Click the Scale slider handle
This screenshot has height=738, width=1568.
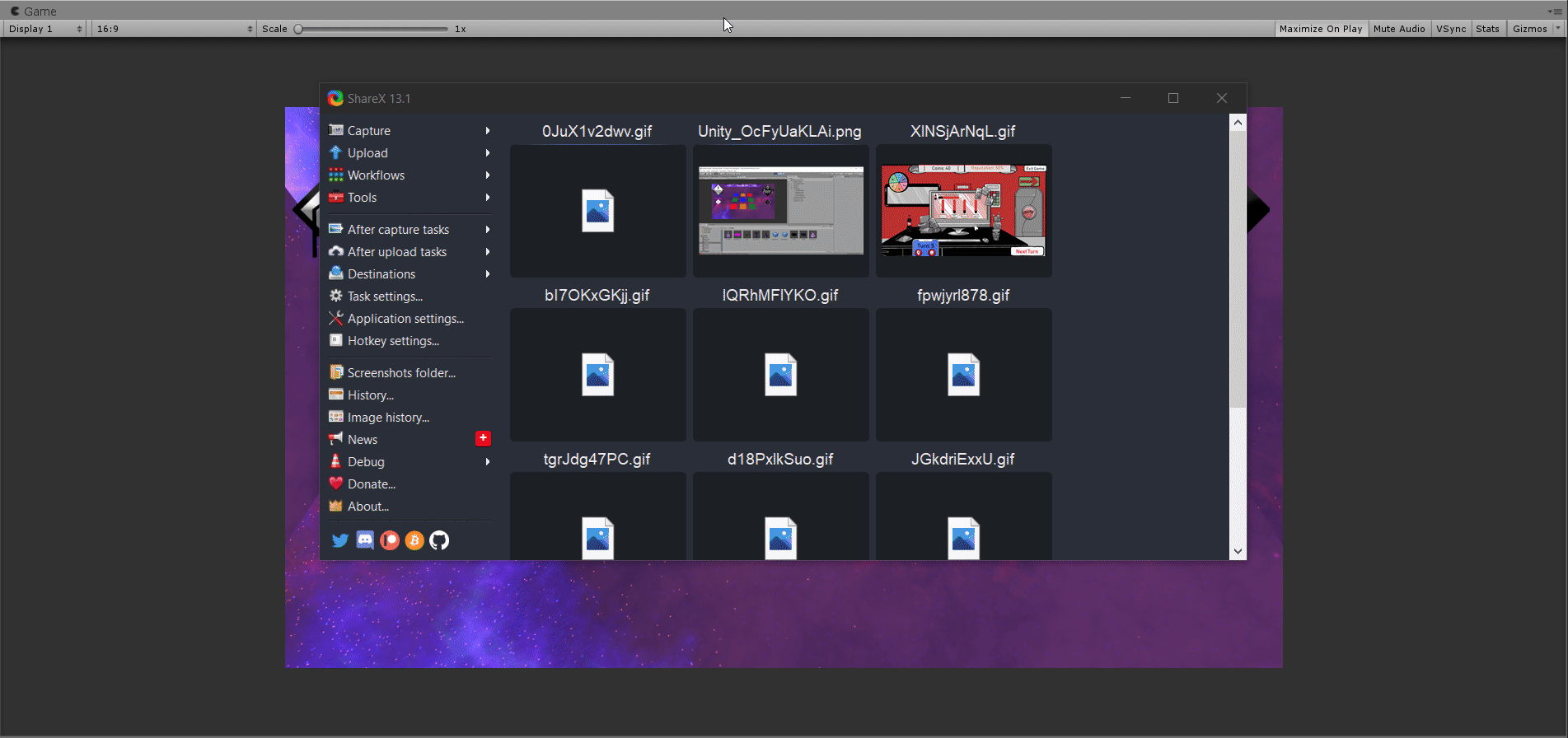click(298, 29)
